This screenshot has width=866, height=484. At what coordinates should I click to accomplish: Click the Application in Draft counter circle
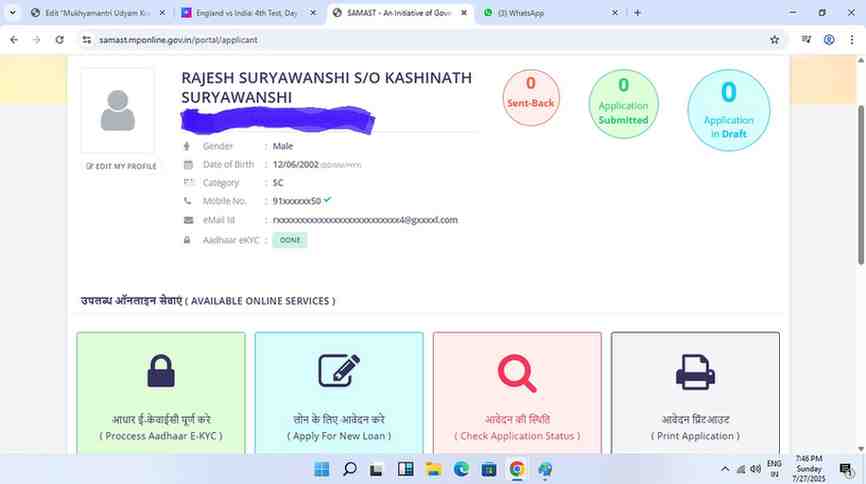(728, 110)
